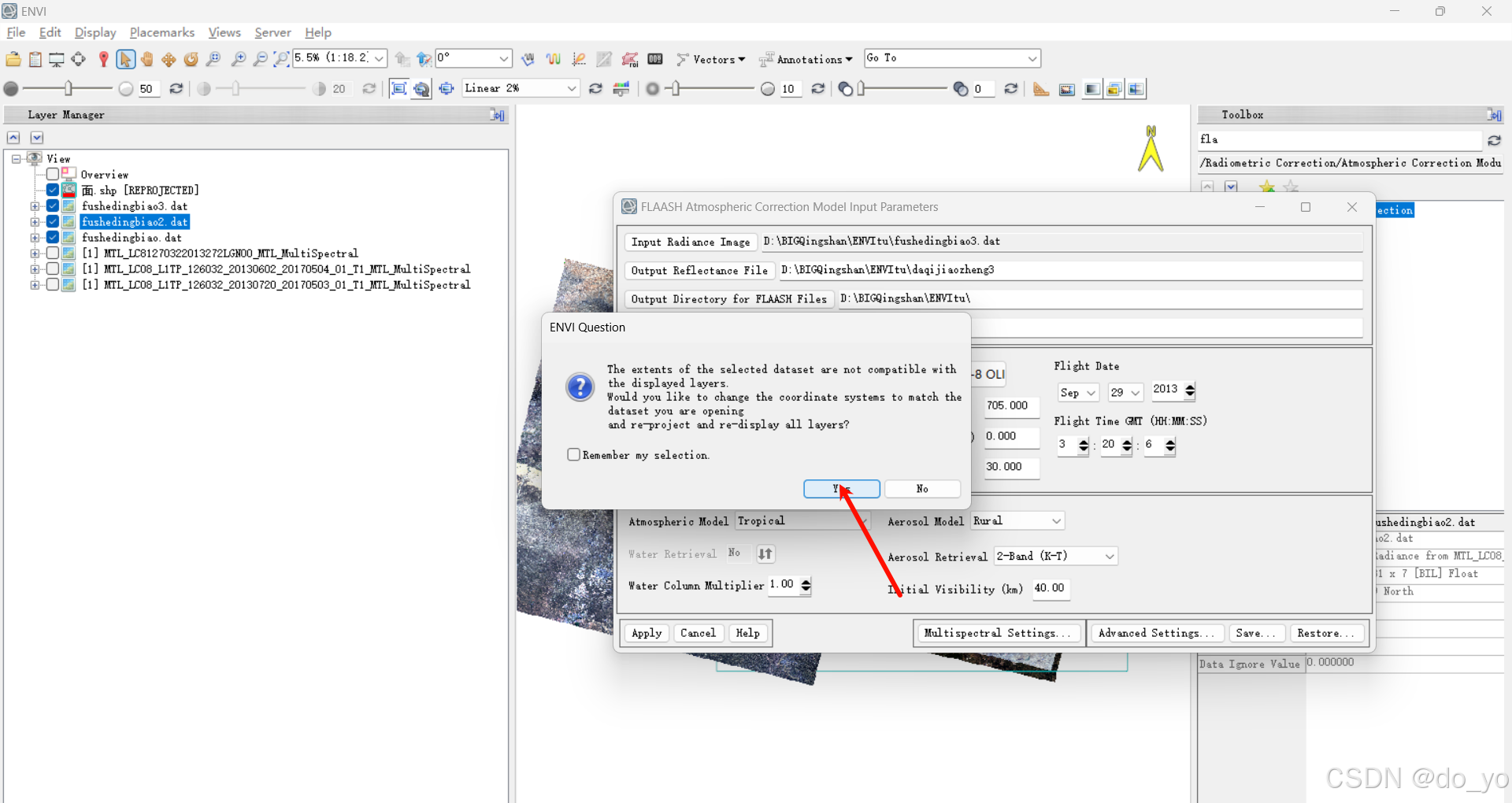Open the histogram stretch icon

[621, 89]
